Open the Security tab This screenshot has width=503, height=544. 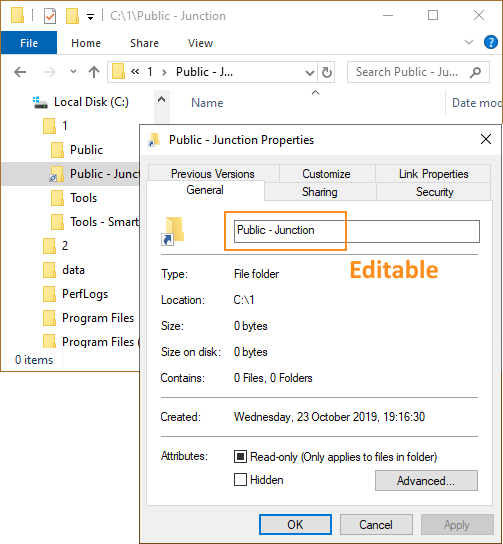click(434, 192)
